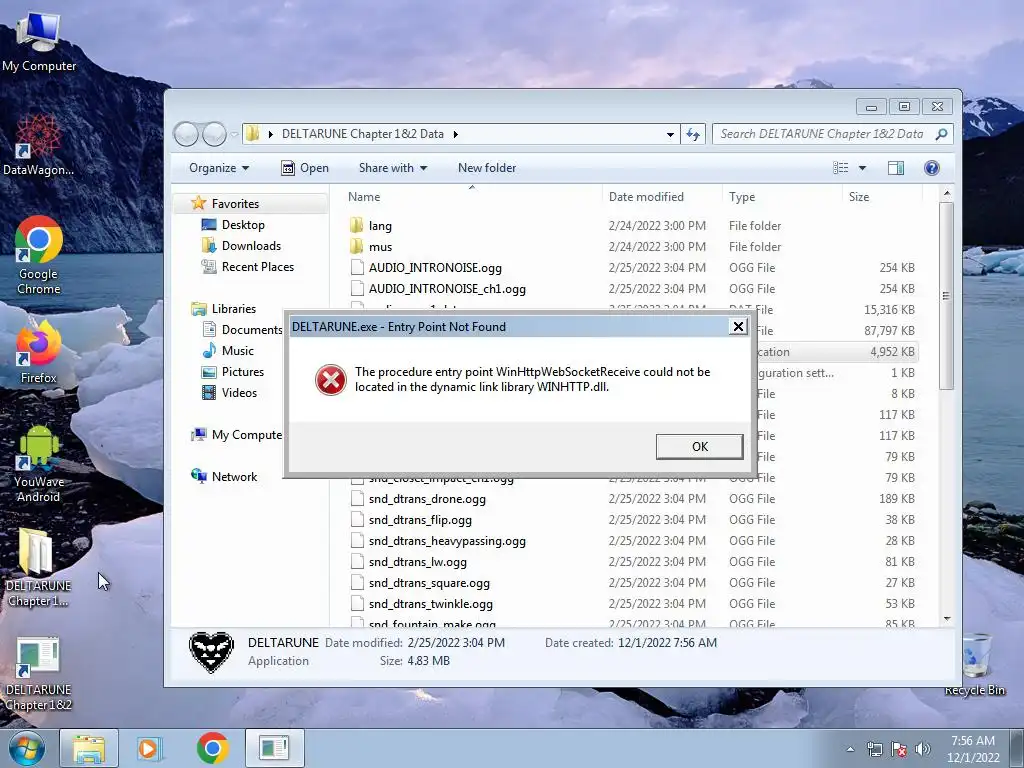Click the Explorer forward navigation button
The image size is (1024, 768).
(214, 134)
